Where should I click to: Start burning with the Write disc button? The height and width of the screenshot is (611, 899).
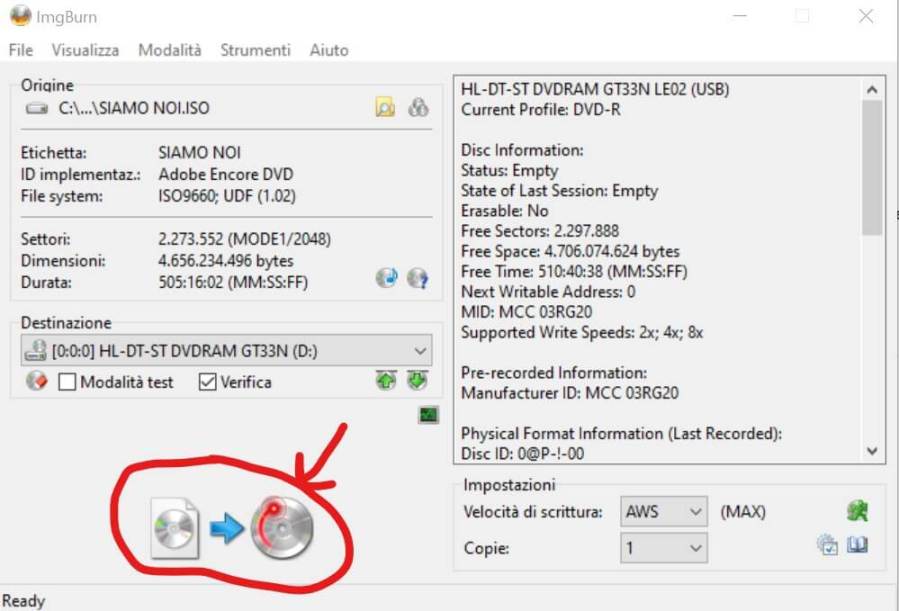click(232, 525)
